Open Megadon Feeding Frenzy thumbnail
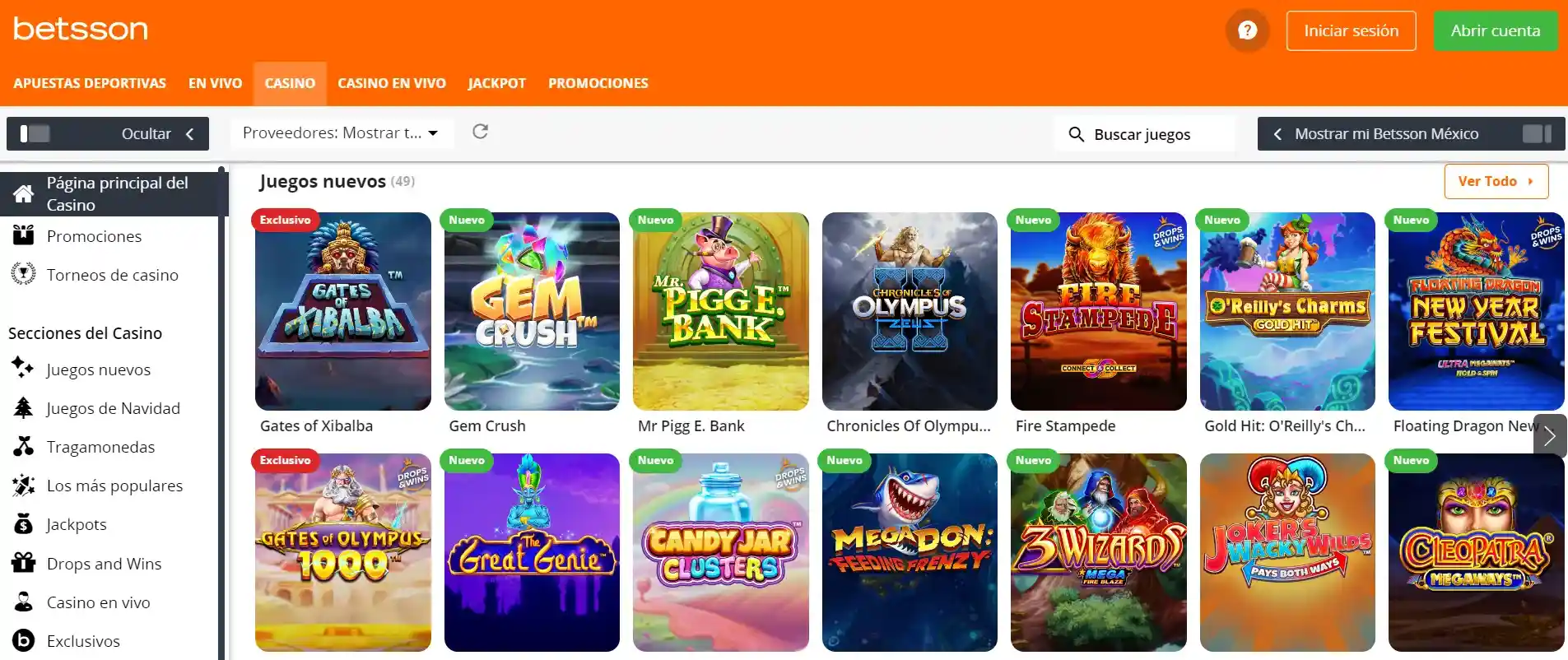Image resolution: width=1568 pixels, height=660 pixels. tap(910, 552)
